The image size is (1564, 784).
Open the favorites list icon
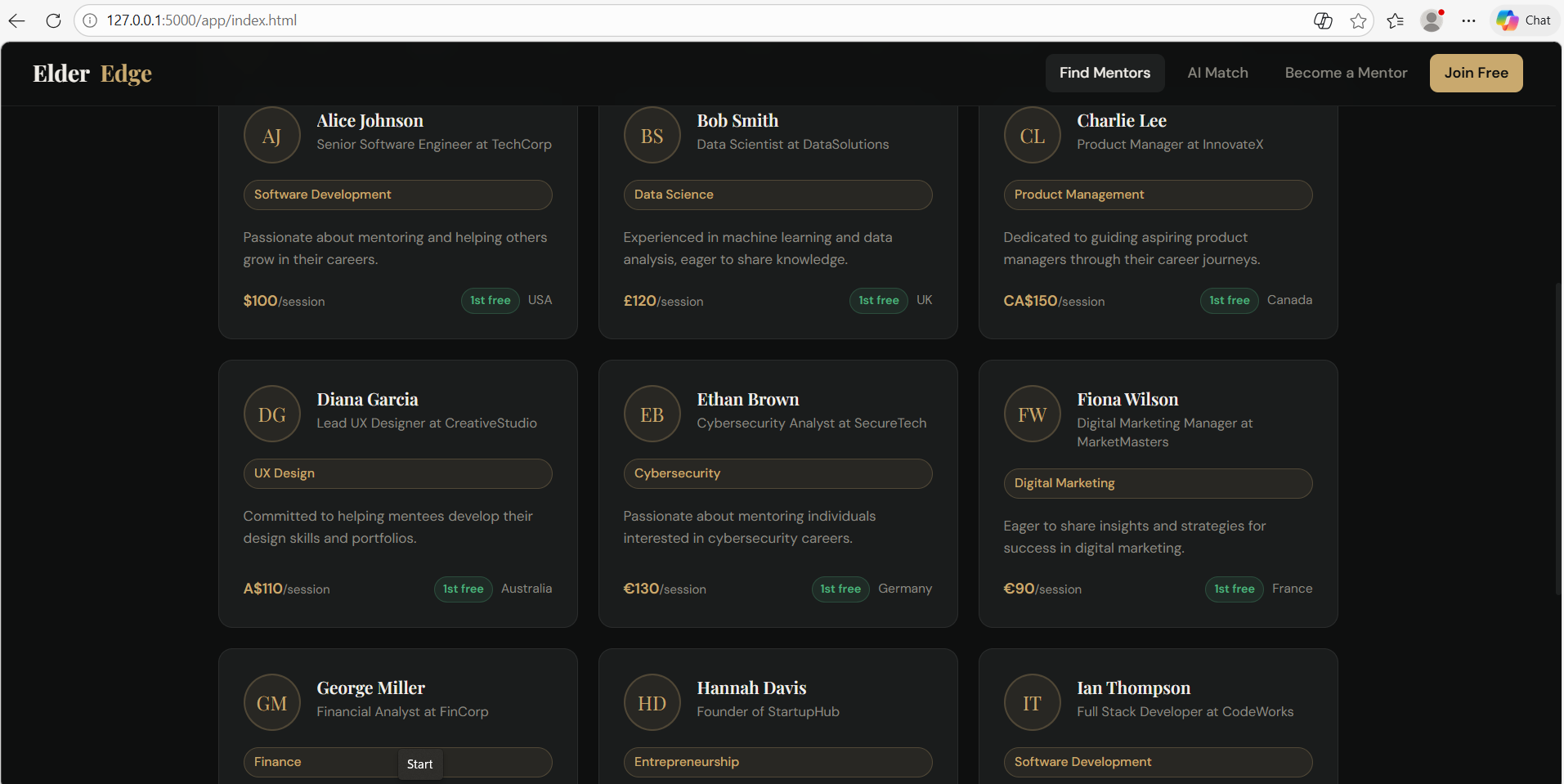coord(1395,20)
